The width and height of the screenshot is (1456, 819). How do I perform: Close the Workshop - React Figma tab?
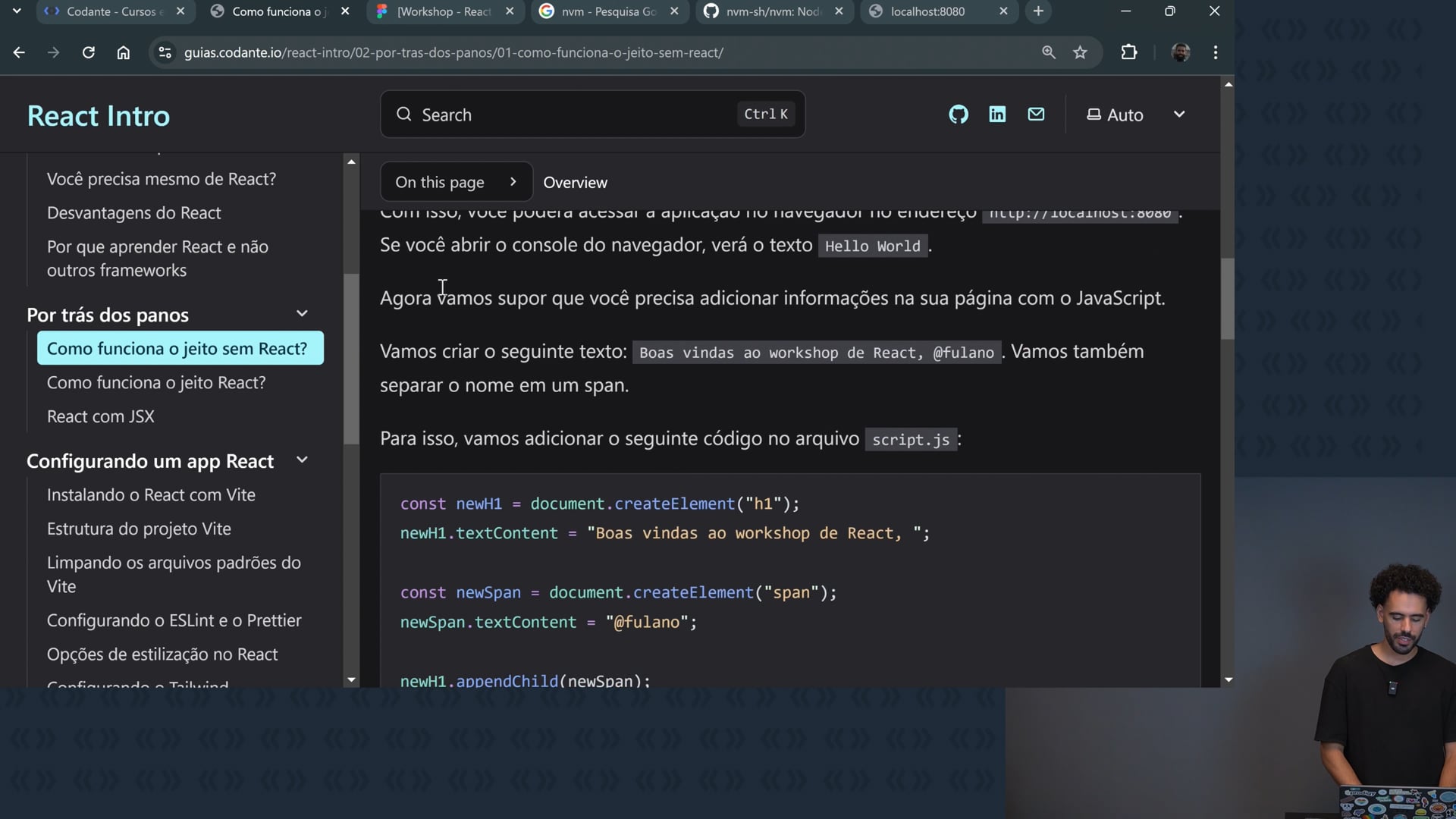coord(510,11)
